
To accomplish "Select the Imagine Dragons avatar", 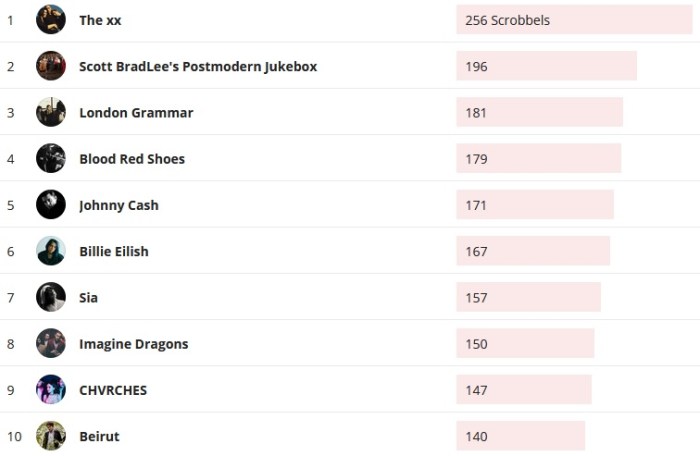I will 51,343.
